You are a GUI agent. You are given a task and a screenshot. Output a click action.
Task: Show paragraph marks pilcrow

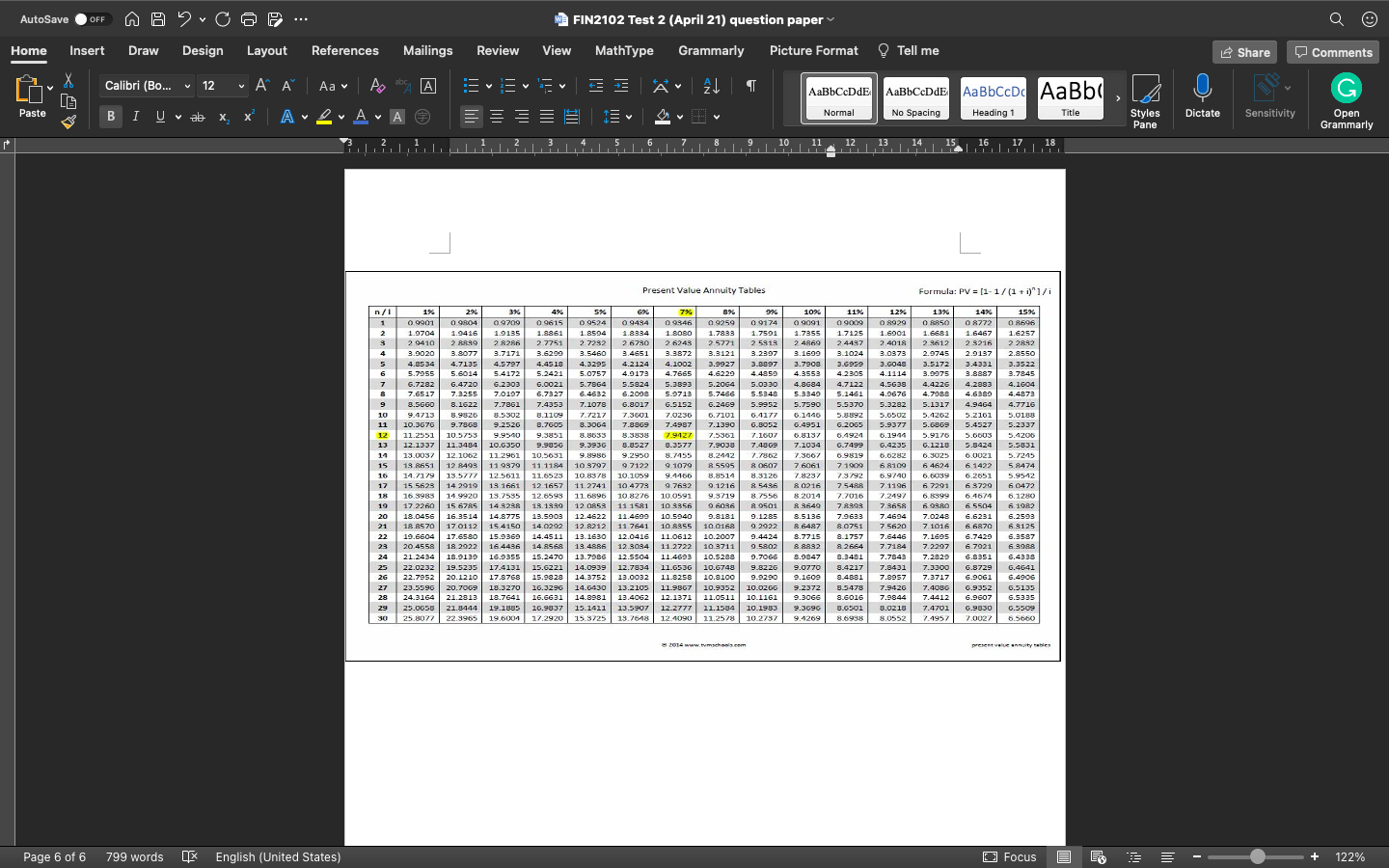pyautogui.click(x=750, y=86)
